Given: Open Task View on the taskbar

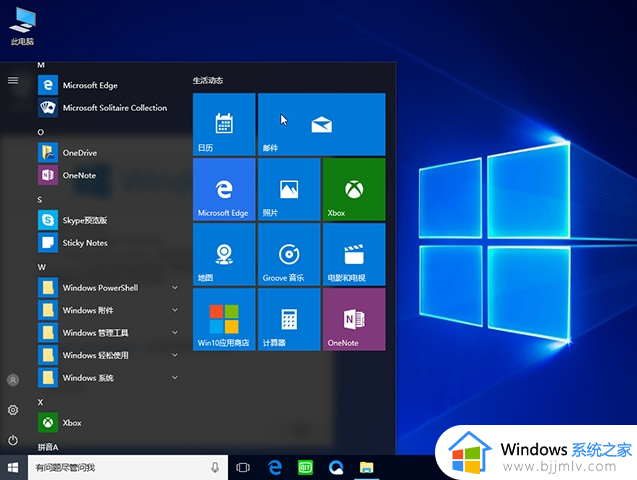Looking at the screenshot, I should point(243,467).
